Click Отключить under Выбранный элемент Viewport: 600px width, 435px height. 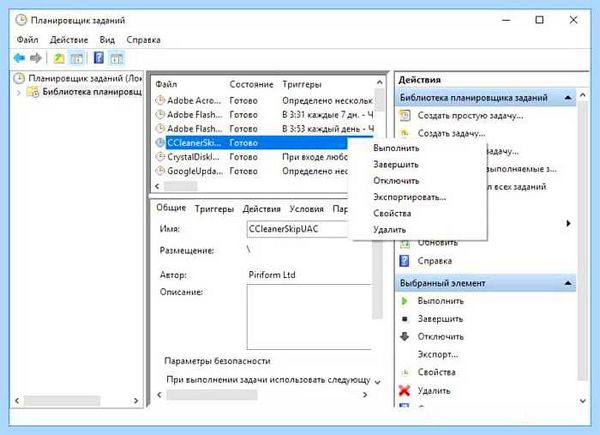440,337
